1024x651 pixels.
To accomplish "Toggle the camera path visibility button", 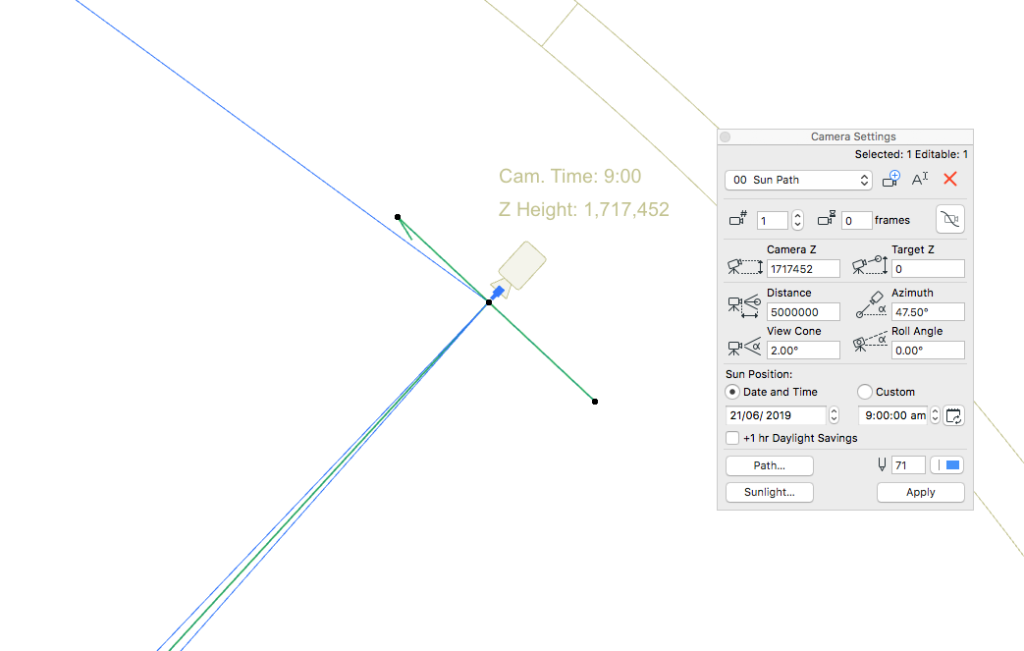I will (x=950, y=219).
